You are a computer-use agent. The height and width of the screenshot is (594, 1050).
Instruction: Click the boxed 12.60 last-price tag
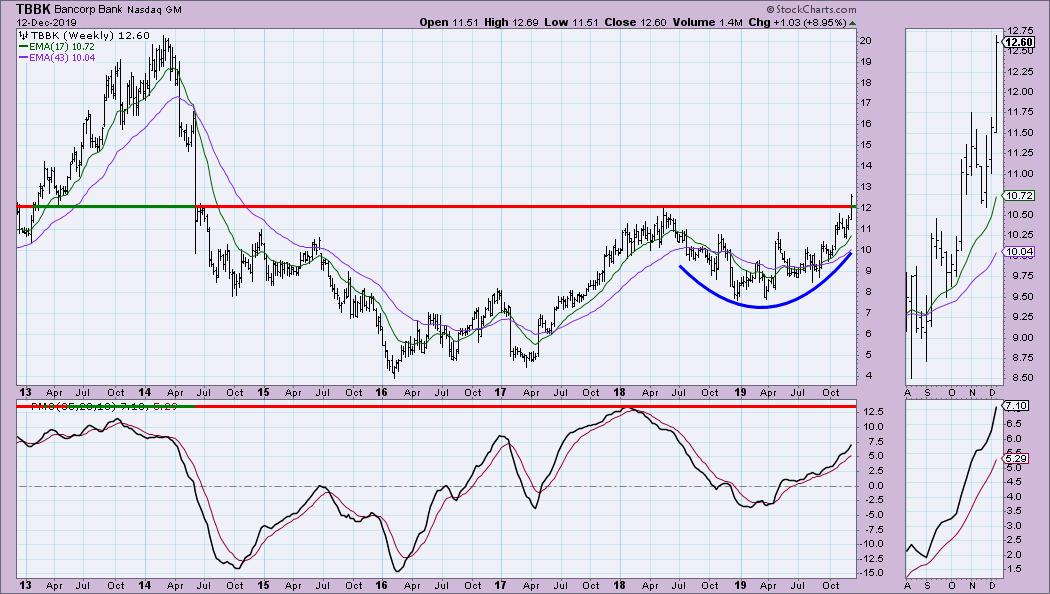point(1018,42)
